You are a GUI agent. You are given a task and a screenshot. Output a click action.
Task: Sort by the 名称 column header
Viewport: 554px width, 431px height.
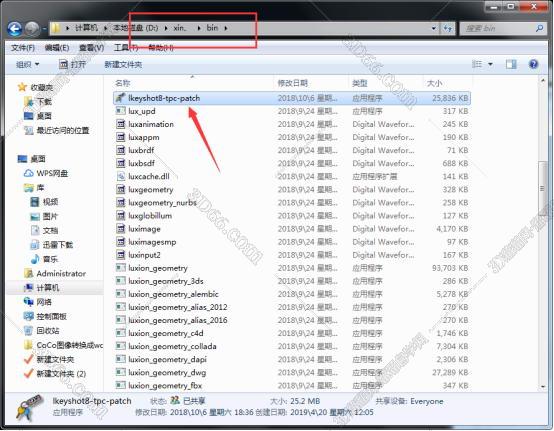pyautogui.click(x=123, y=83)
